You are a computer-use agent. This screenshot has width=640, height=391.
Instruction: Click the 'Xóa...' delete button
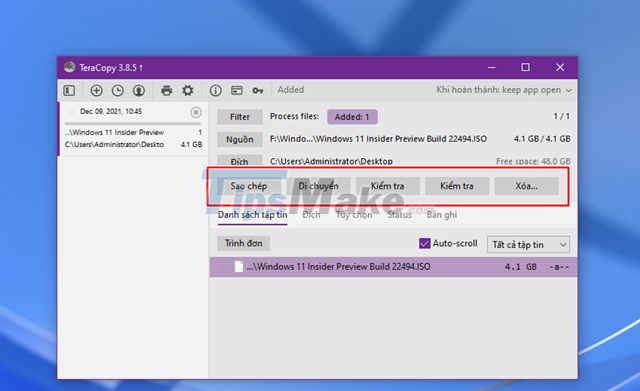pyautogui.click(x=527, y=186)
